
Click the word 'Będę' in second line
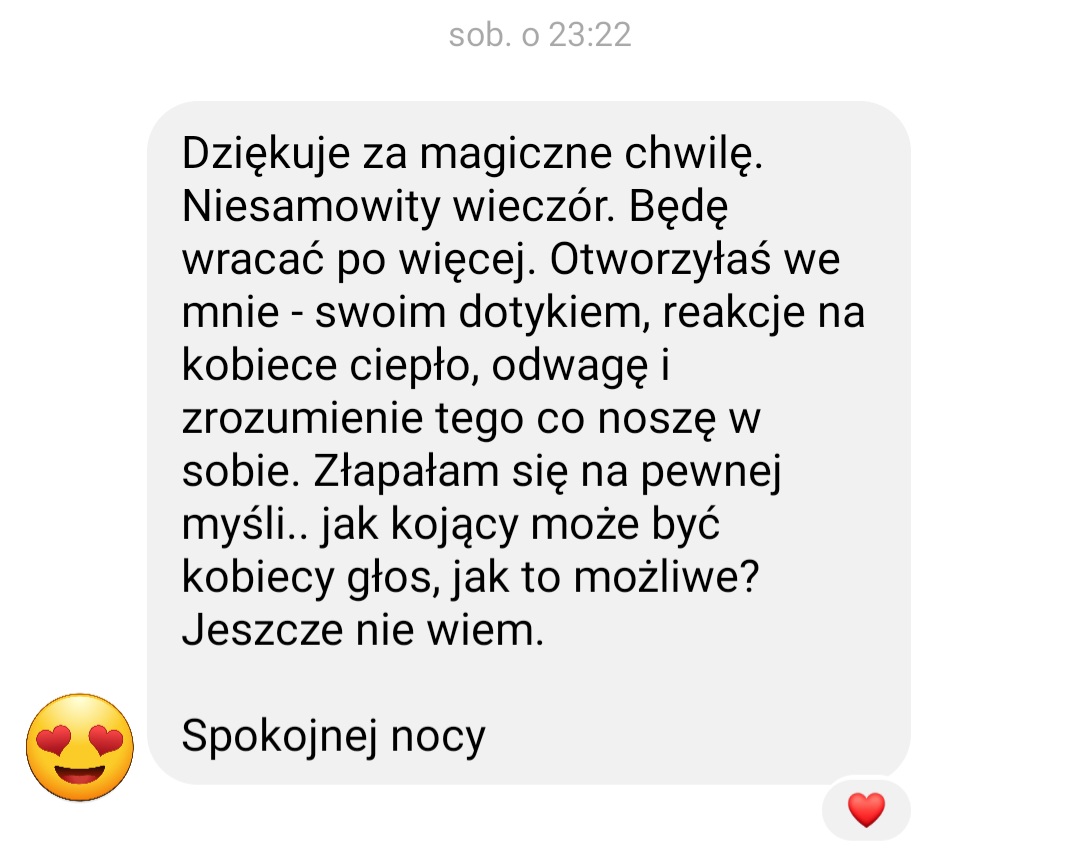tap(678, 207)
